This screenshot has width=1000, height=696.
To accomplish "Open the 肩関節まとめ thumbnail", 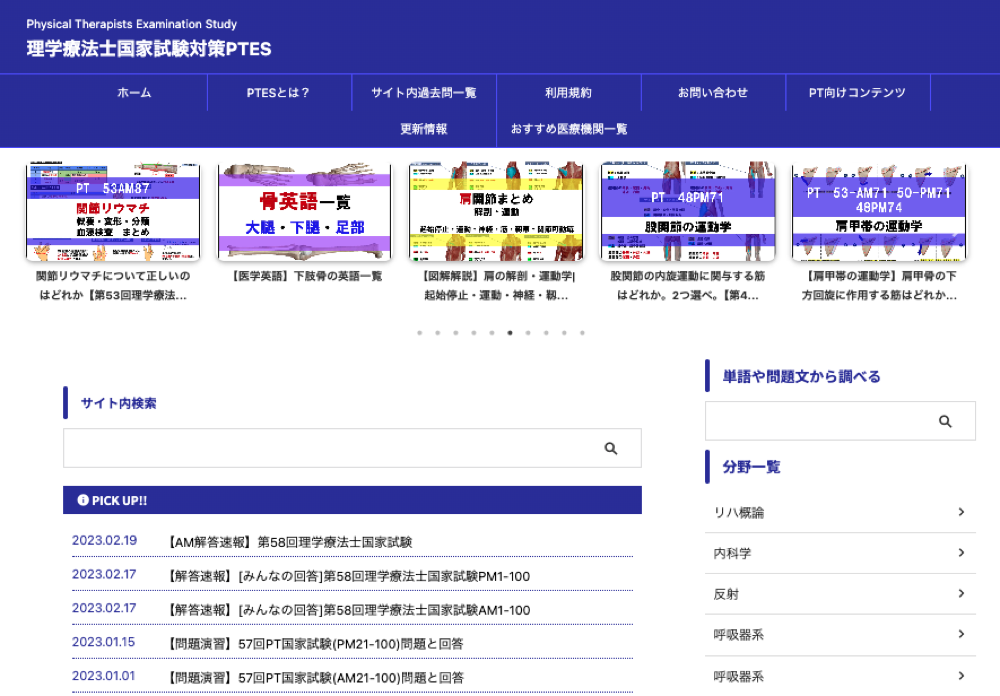I will click(x=496, y=211).
